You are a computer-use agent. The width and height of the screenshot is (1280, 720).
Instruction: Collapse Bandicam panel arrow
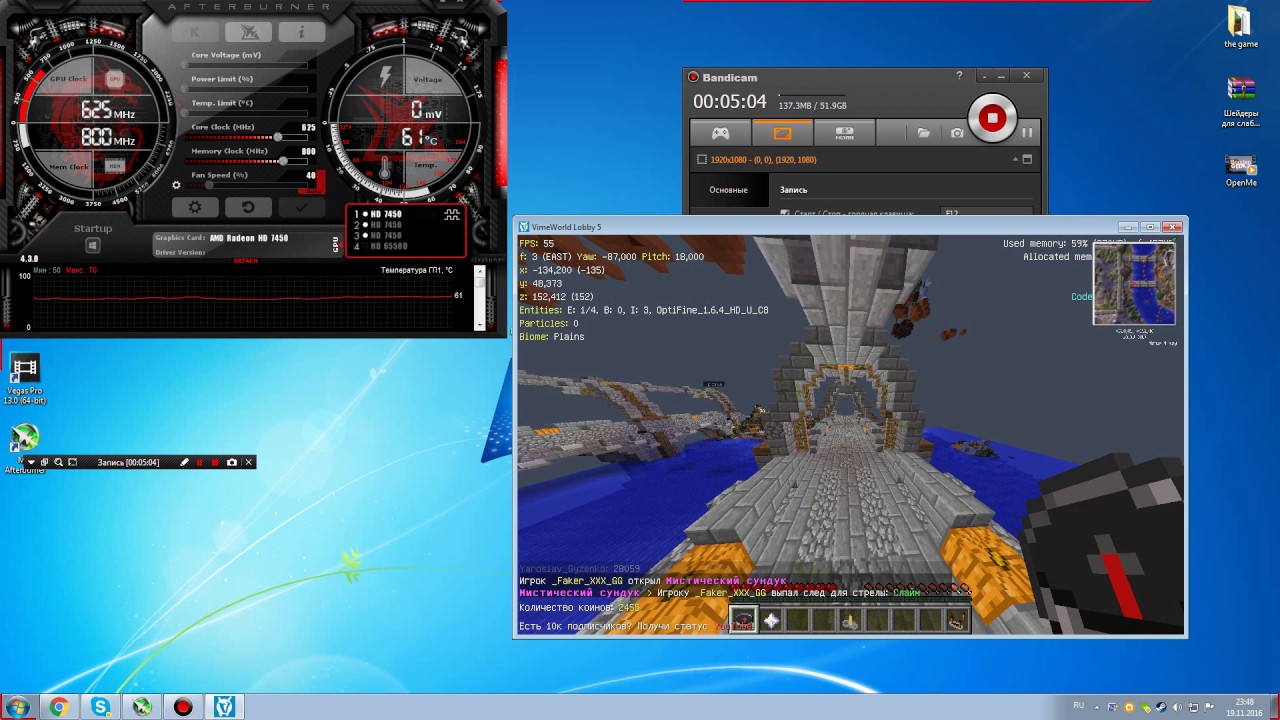point(1015,159)
